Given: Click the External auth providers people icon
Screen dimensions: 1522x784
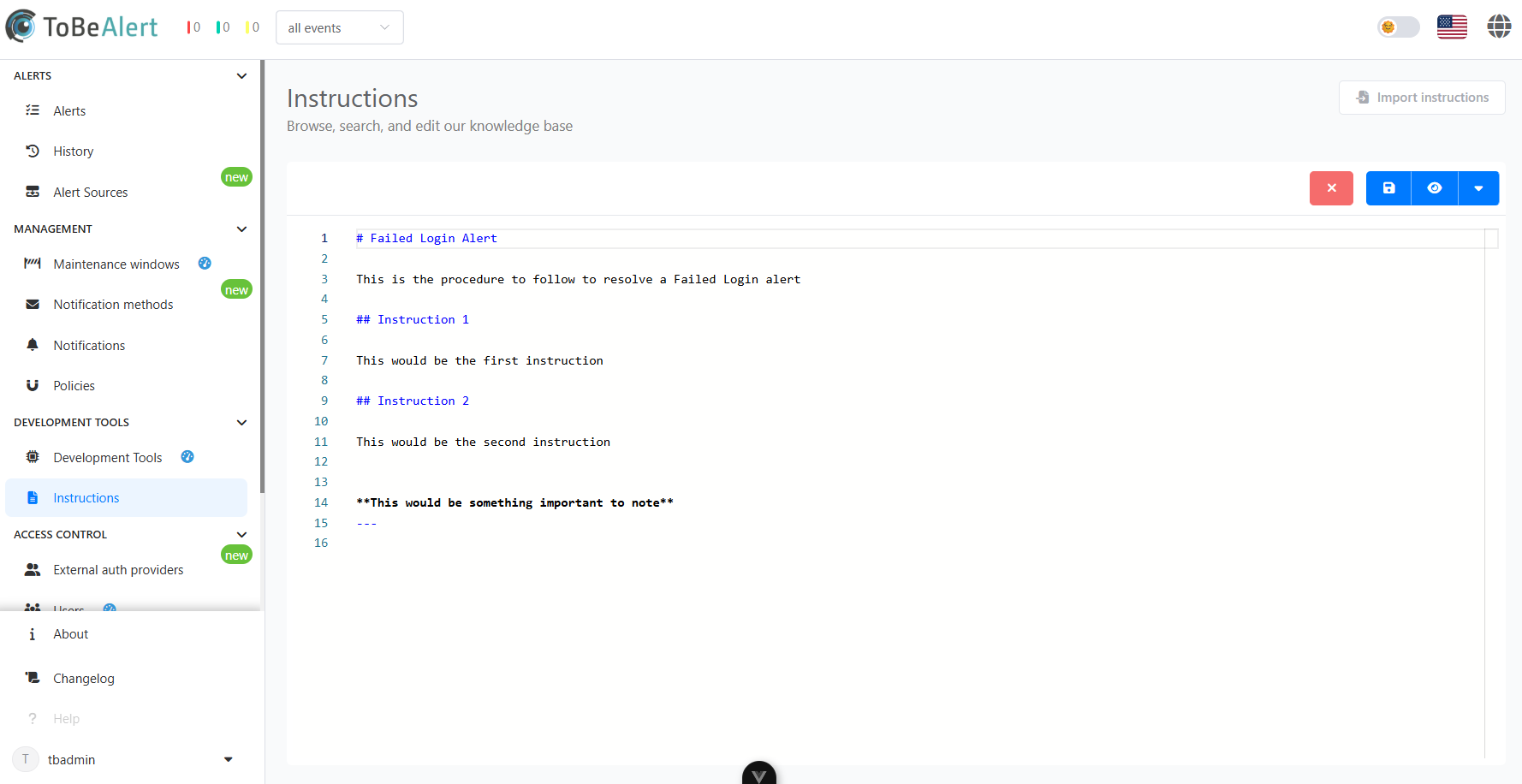Looking at the screenshot, I should pos(33,569).
